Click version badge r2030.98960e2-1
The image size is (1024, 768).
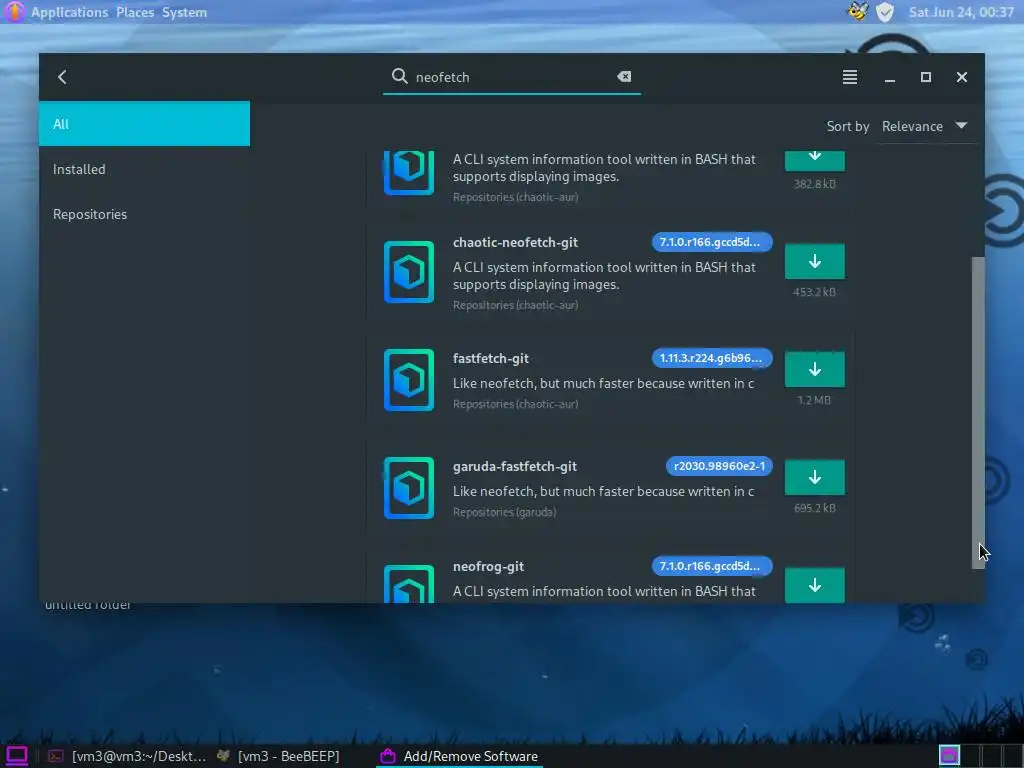[x=719, y=466]
